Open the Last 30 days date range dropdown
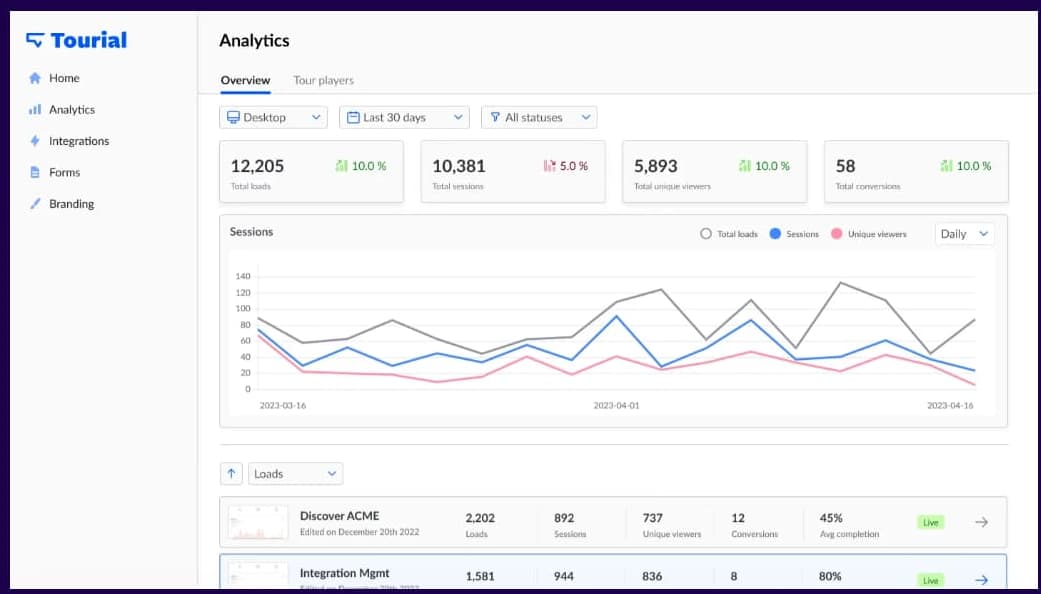The height and width of the screenshot is (594, 1041). (x=404, y=117)
